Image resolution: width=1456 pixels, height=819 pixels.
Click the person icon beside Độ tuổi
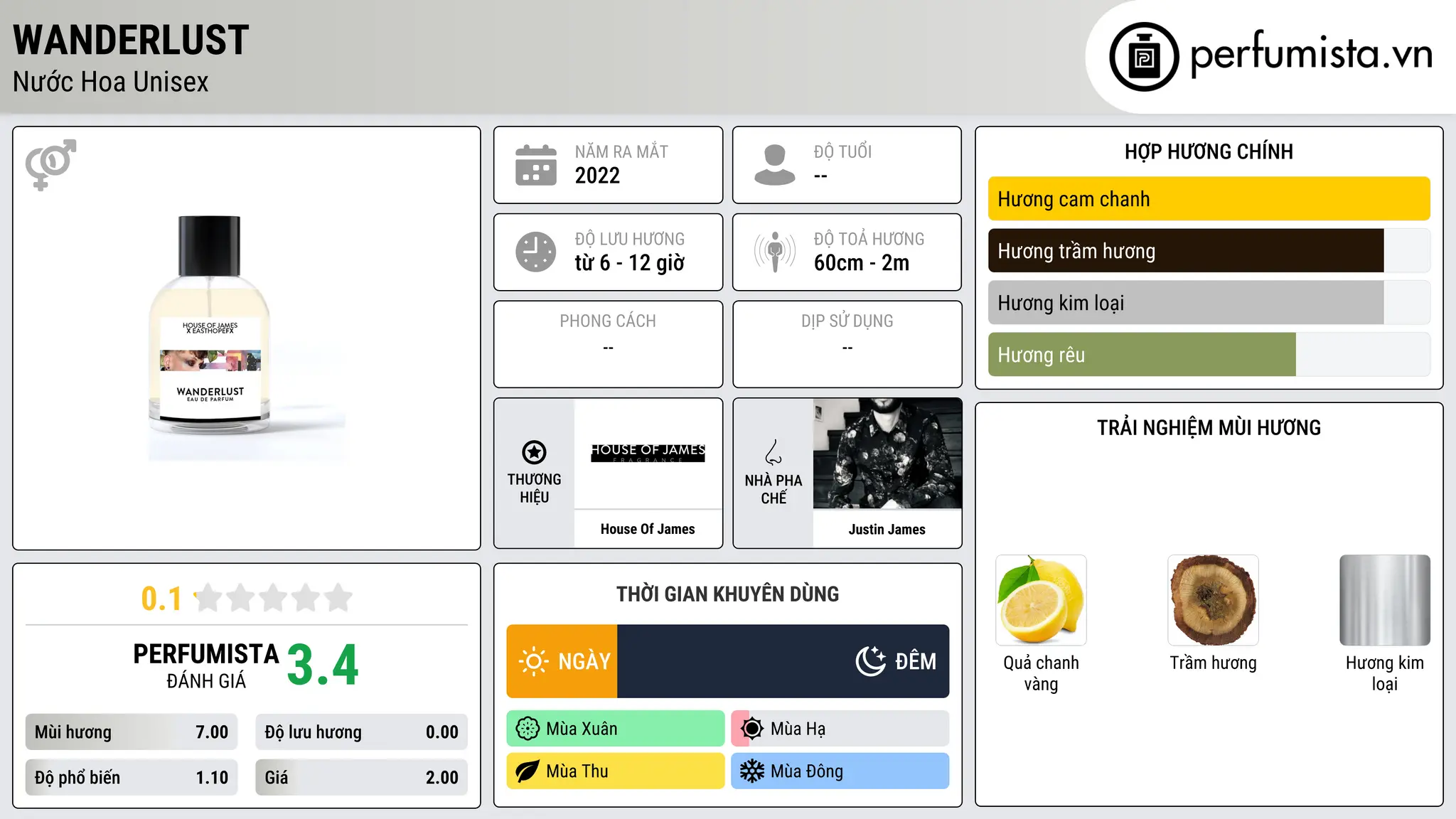click(x=774, y=165)
